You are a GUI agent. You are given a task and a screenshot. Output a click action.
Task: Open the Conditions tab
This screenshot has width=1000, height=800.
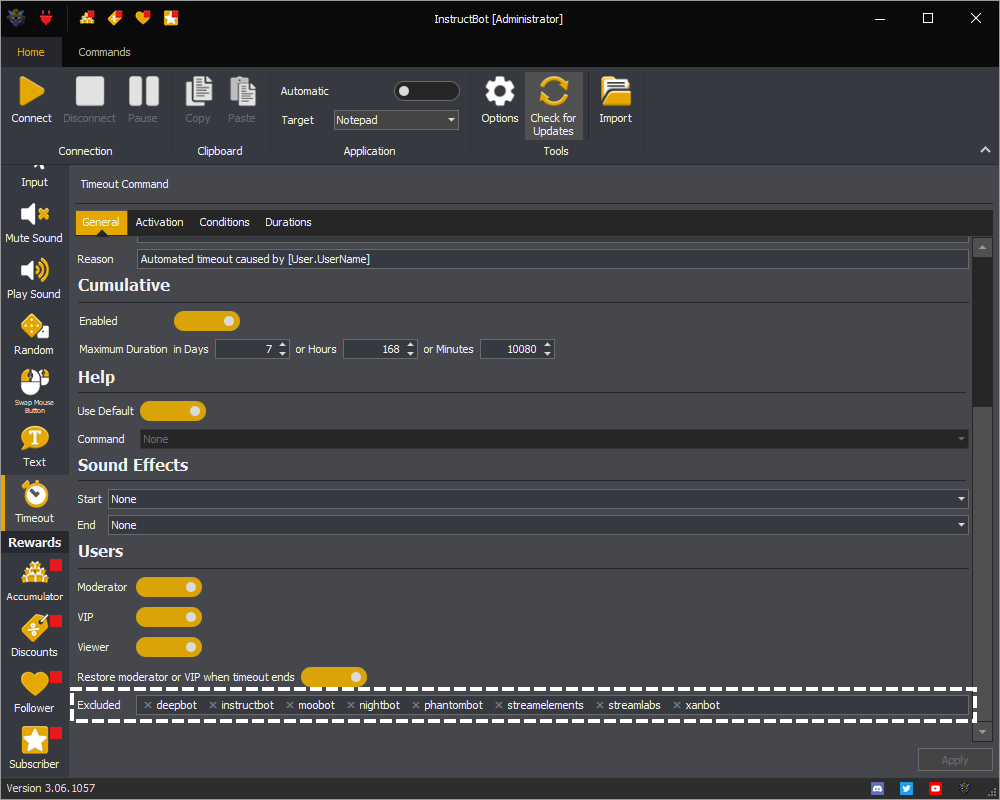coord(224,222)
